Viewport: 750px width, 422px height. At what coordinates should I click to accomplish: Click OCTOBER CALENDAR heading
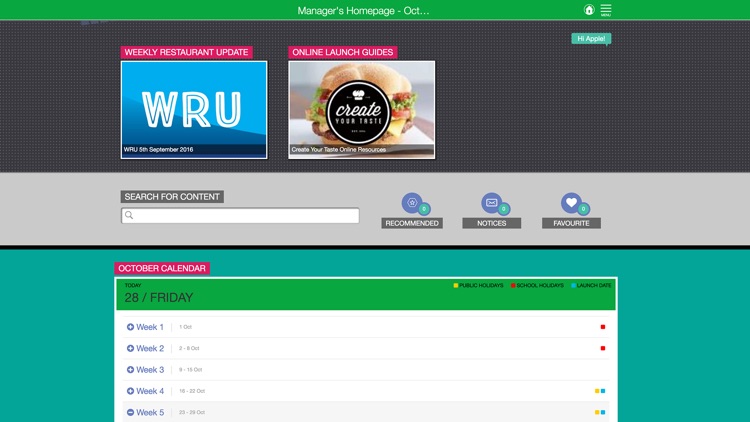pos(162,268)
